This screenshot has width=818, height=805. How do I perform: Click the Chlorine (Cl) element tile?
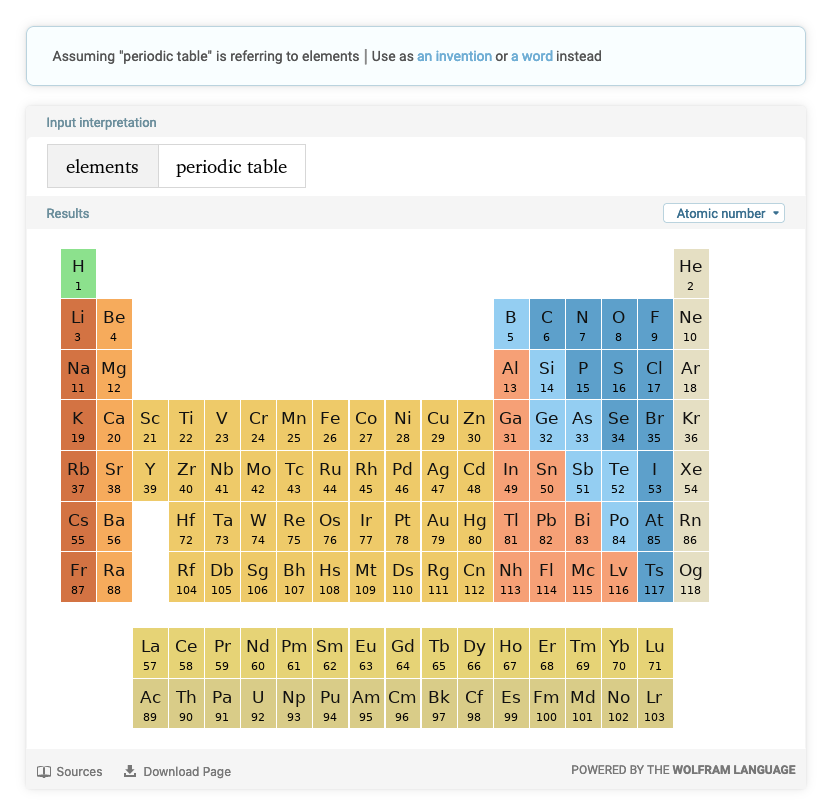(x=654, y=375)
